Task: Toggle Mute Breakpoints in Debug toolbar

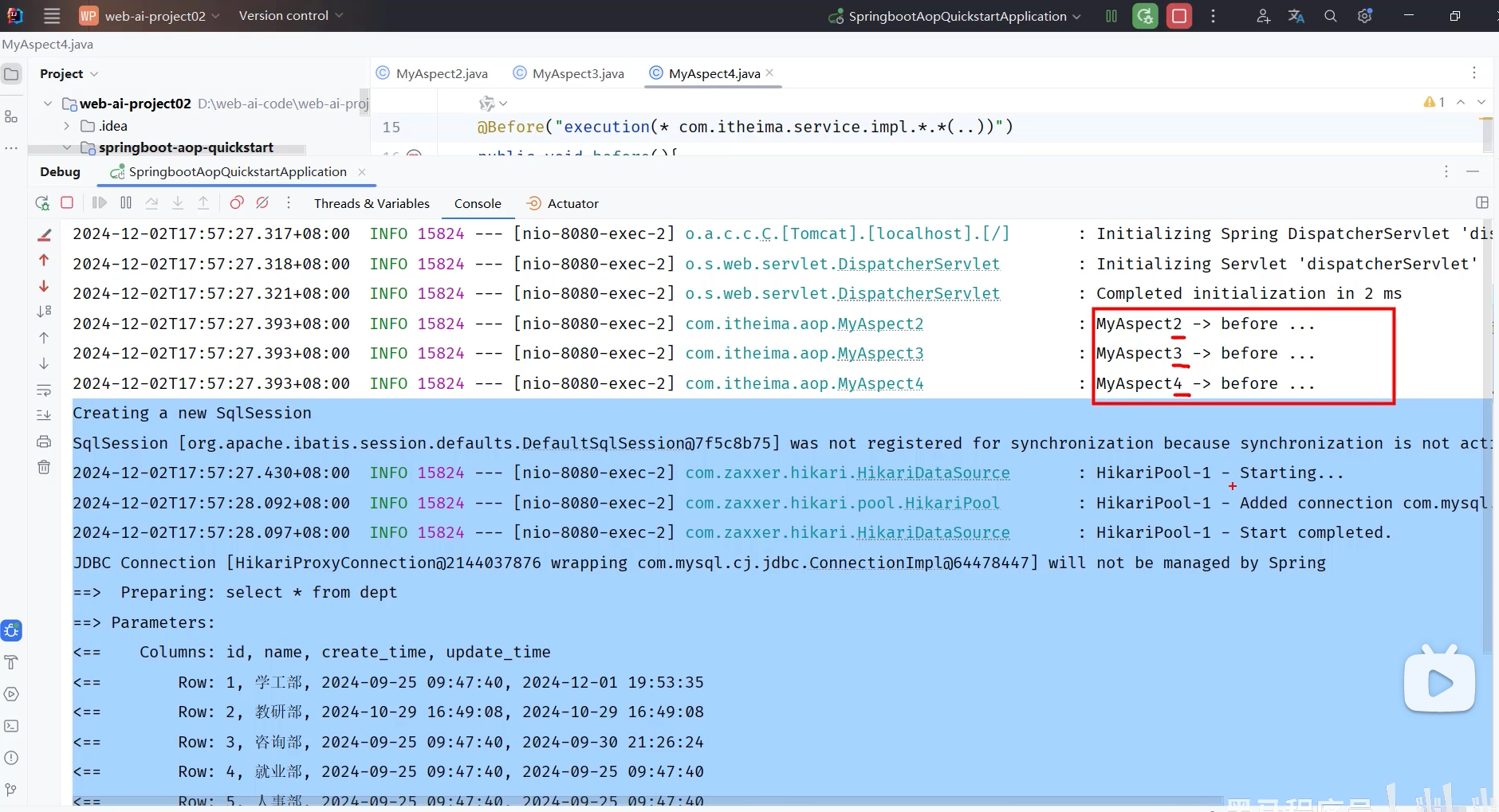Action: (262, 203)
